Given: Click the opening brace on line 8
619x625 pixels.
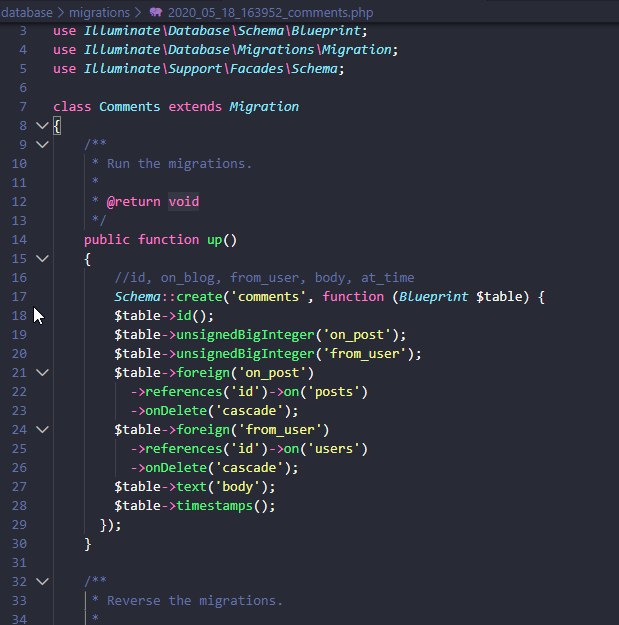Looking at the screenshot, I should pos(57,126).
